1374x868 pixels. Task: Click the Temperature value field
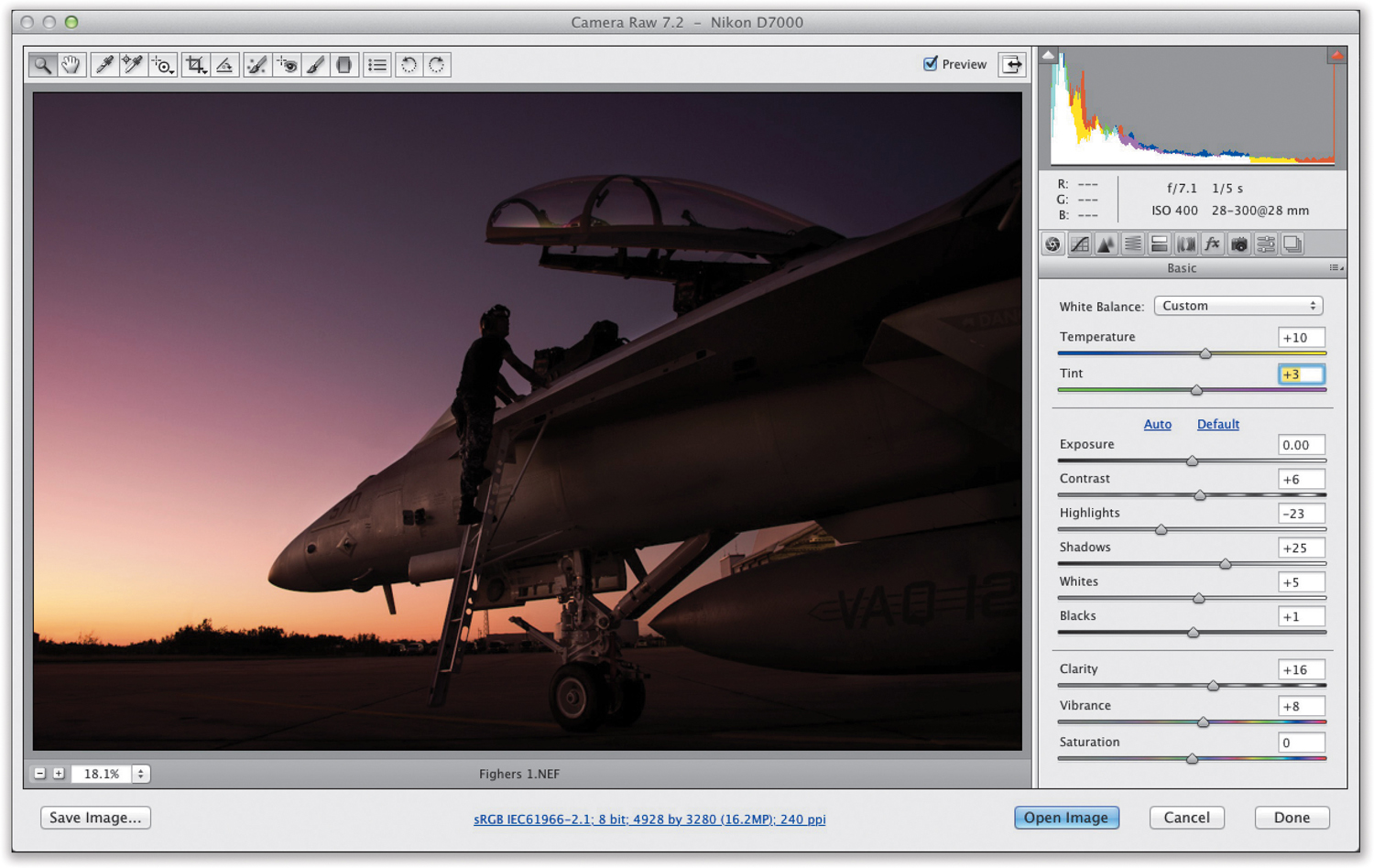tap(1302, 338)
